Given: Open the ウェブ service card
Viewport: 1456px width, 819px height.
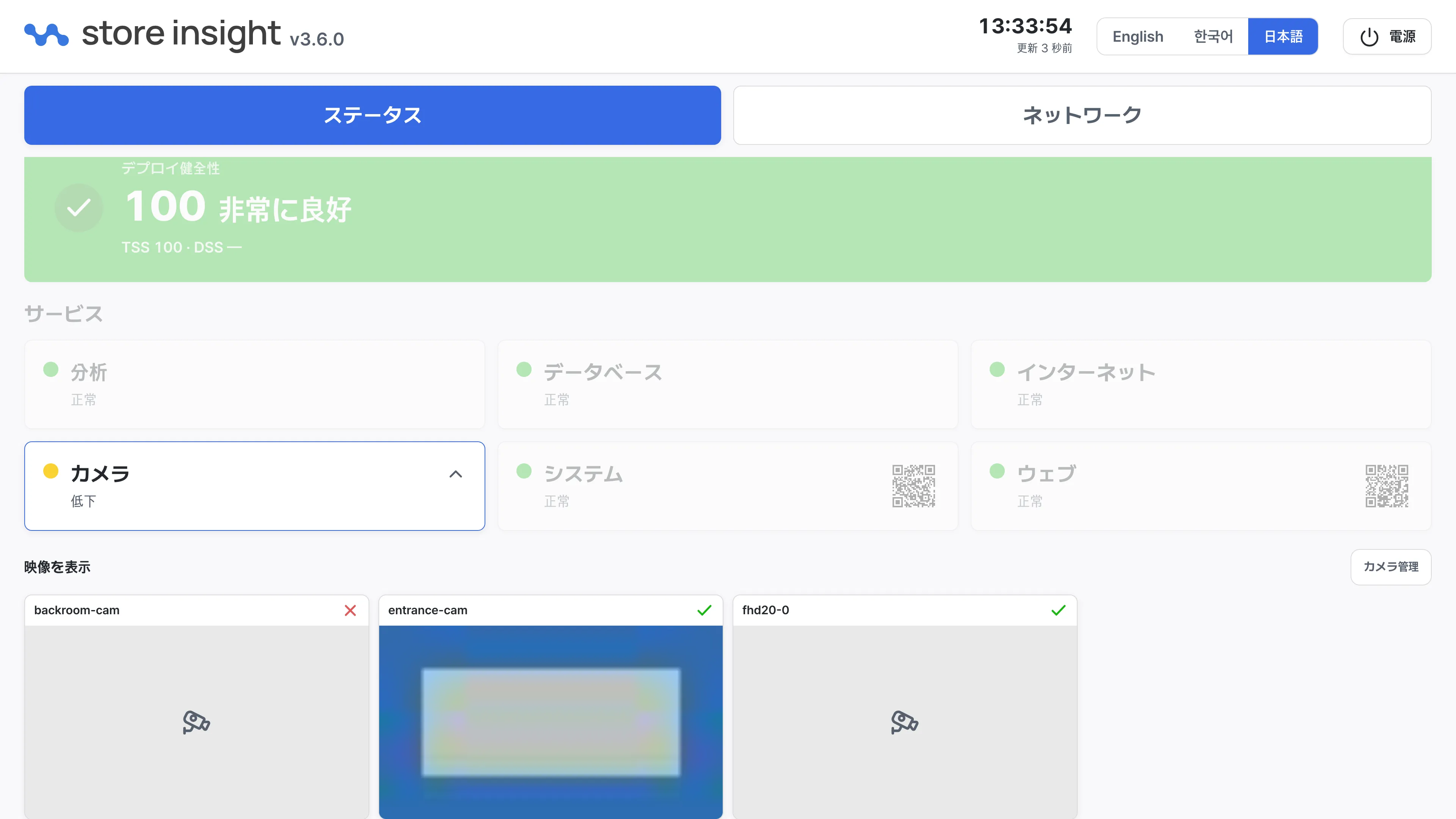Looking at the screenshot, I should click(x=1200, y=486).
